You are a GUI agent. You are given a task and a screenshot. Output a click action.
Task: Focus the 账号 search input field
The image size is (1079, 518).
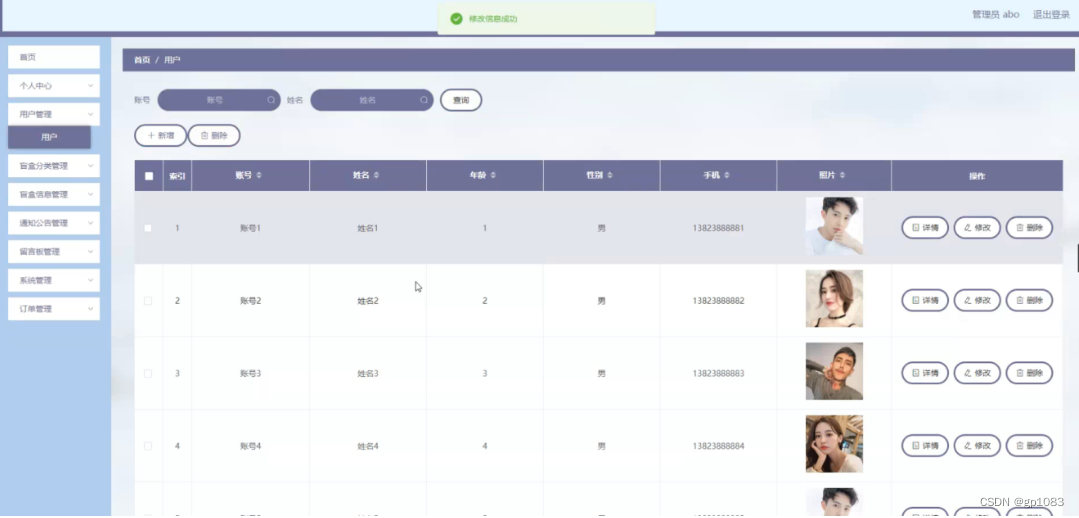pyautogui.click(x=219, y=100)
